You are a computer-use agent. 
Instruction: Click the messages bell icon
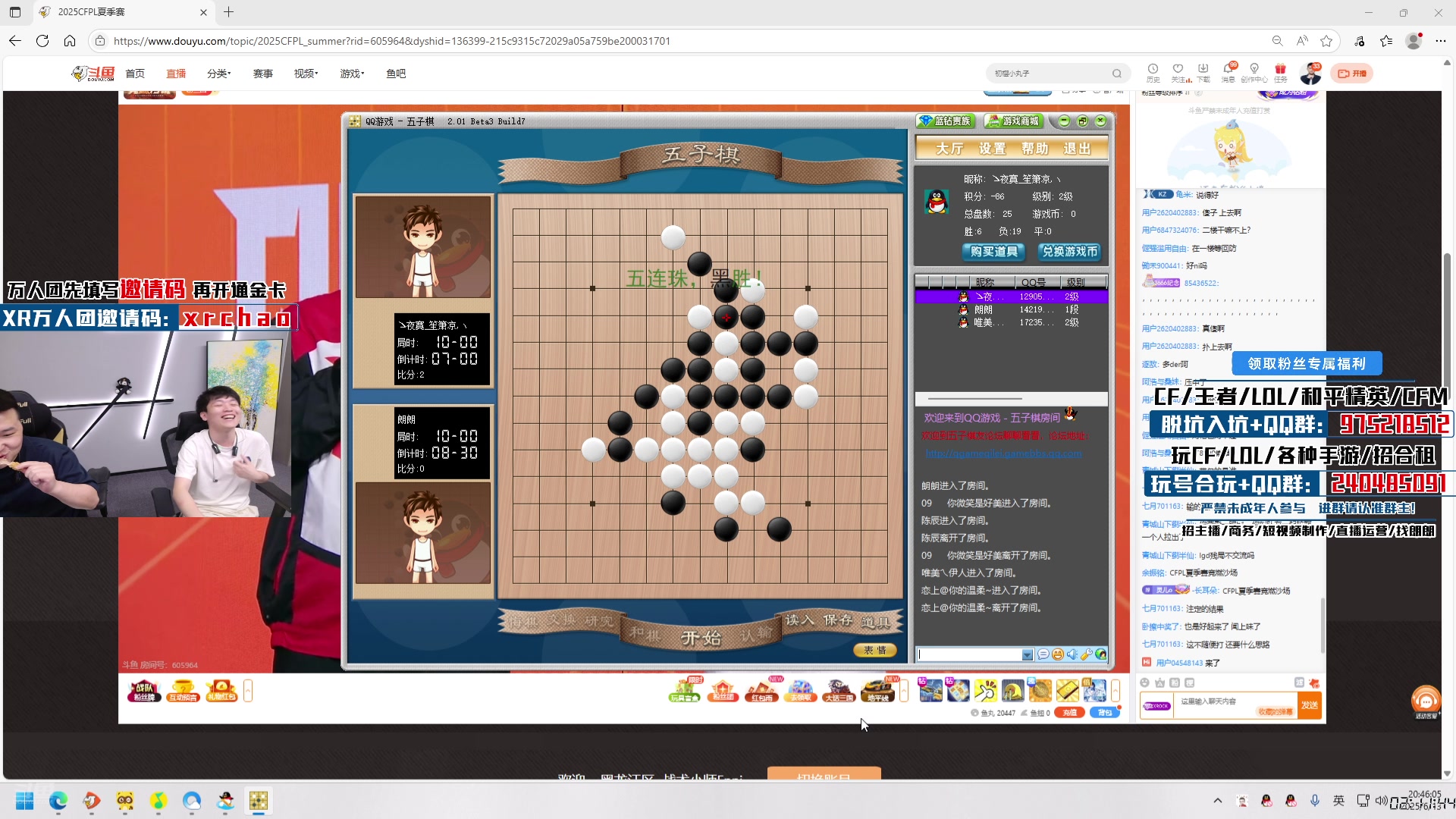1228,69
